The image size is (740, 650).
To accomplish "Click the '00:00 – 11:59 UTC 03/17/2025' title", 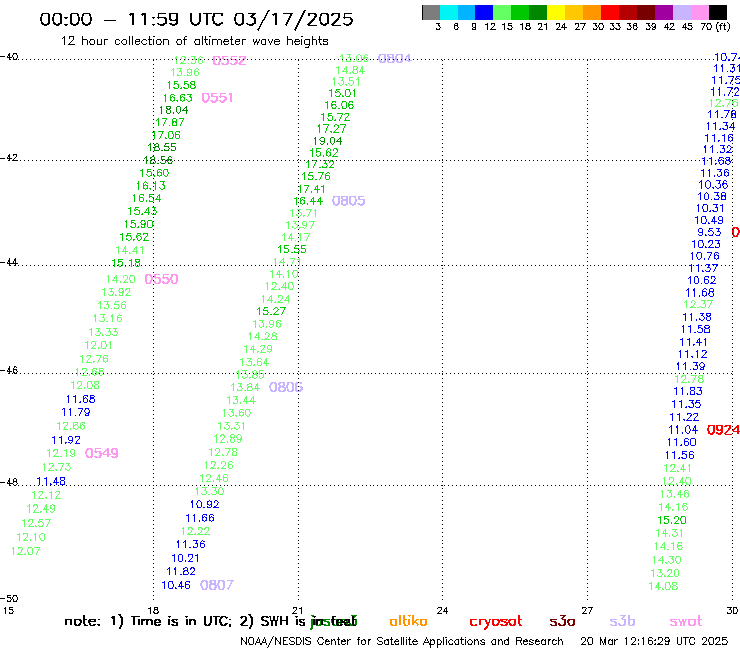I will pyautogui.click(x=196, y=19).
